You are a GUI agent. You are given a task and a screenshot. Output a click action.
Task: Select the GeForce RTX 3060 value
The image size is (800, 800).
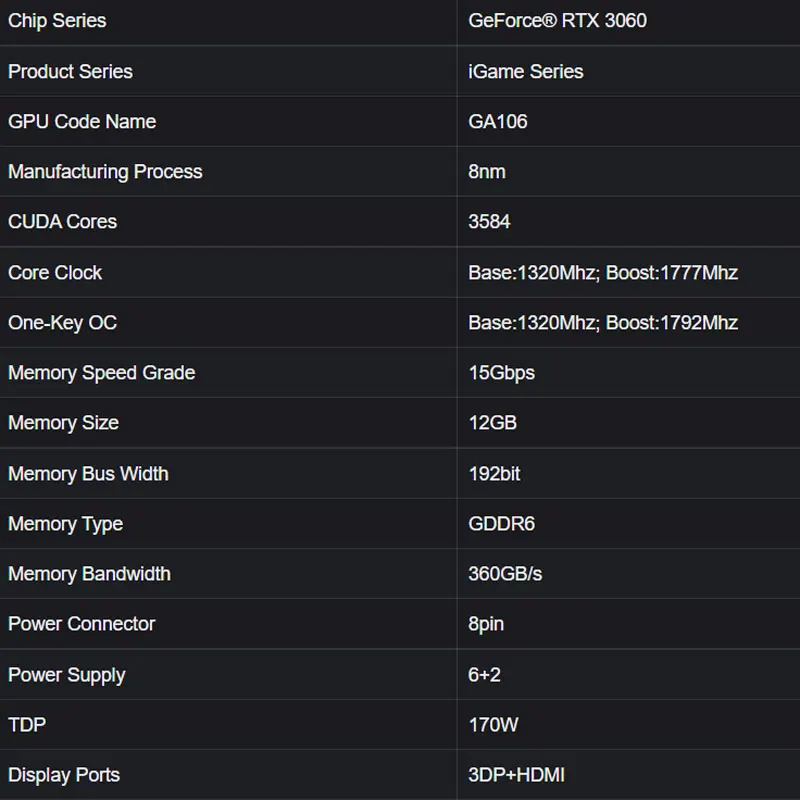[557, 21]
